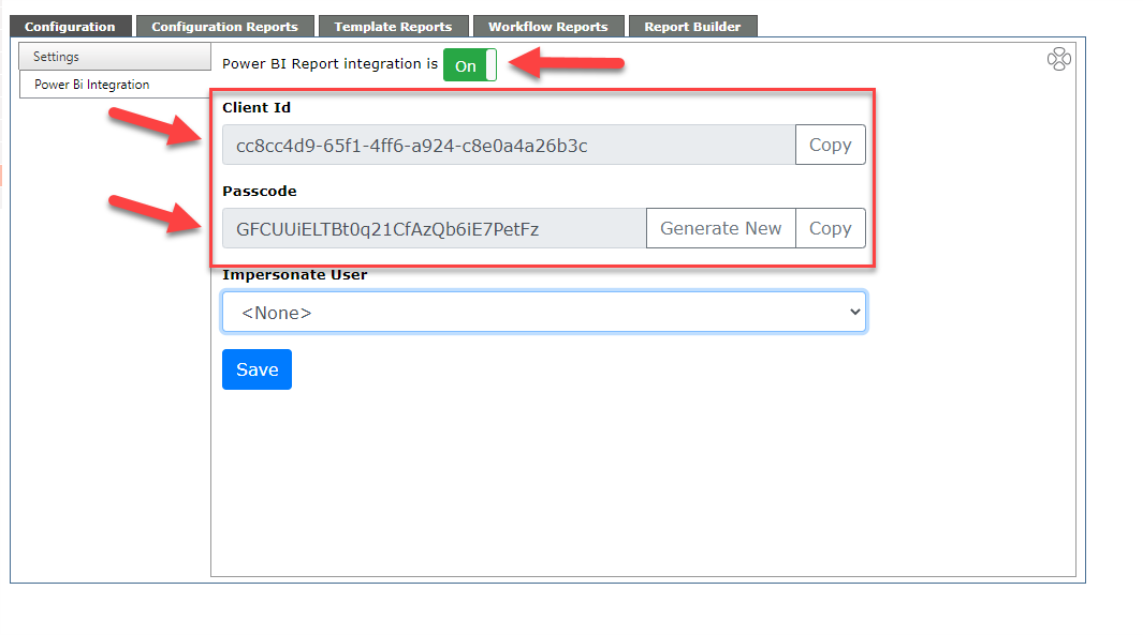
Task: Open the Report Builder tab
Action: point(693,26)
